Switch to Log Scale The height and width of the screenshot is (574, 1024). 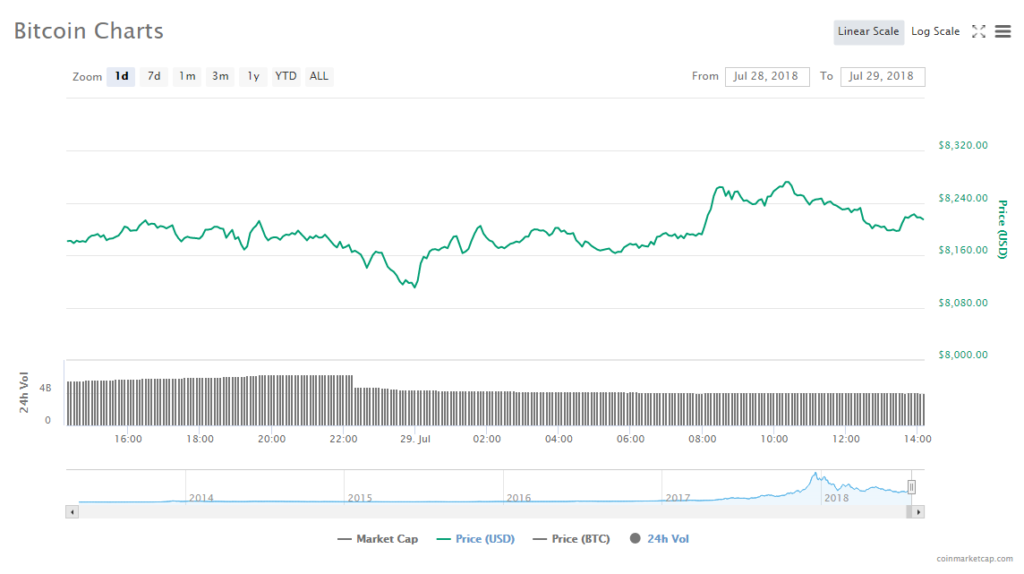click(935, 32)
